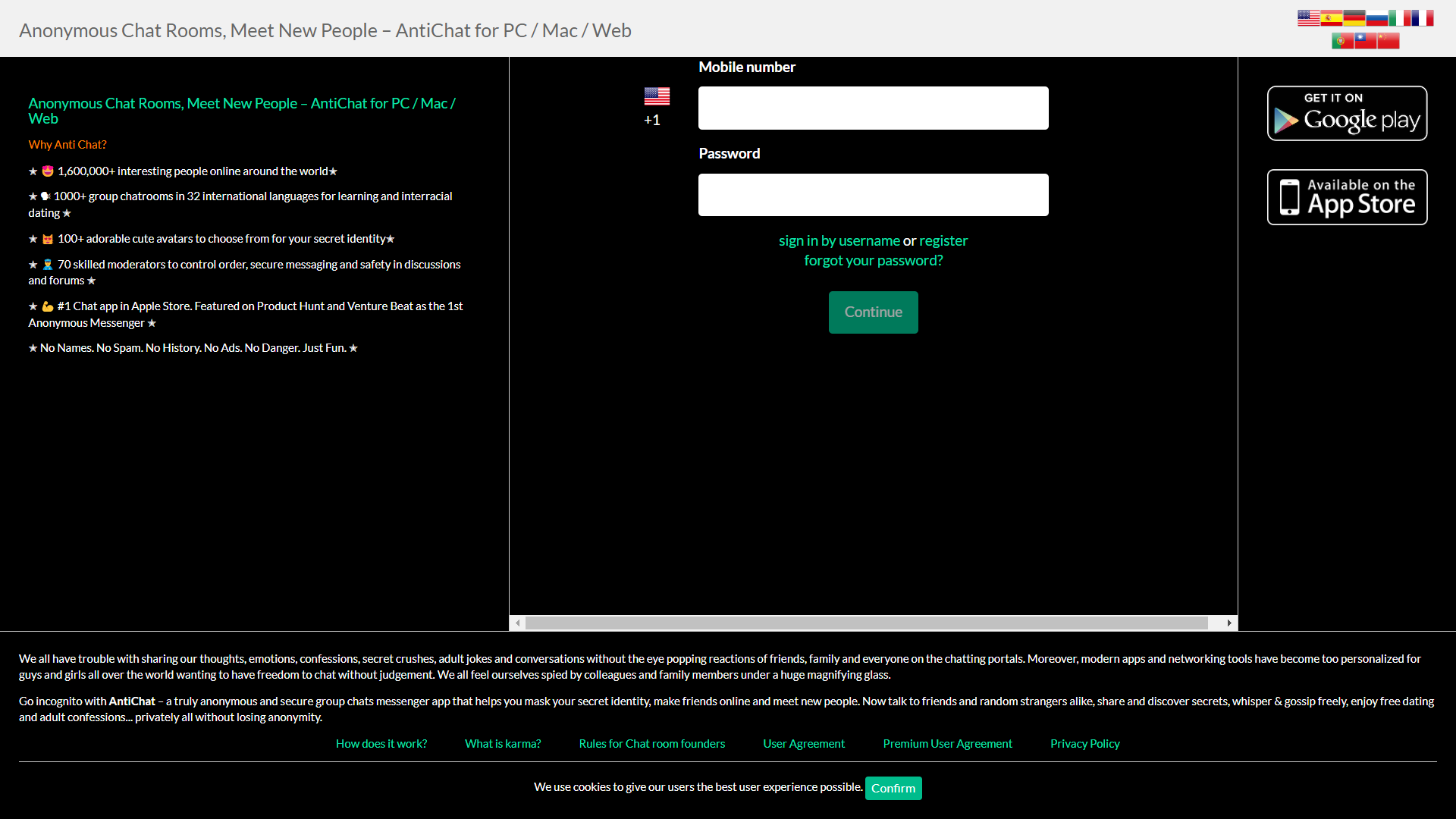Click the English language flag icon

(x=1308, y=18)
